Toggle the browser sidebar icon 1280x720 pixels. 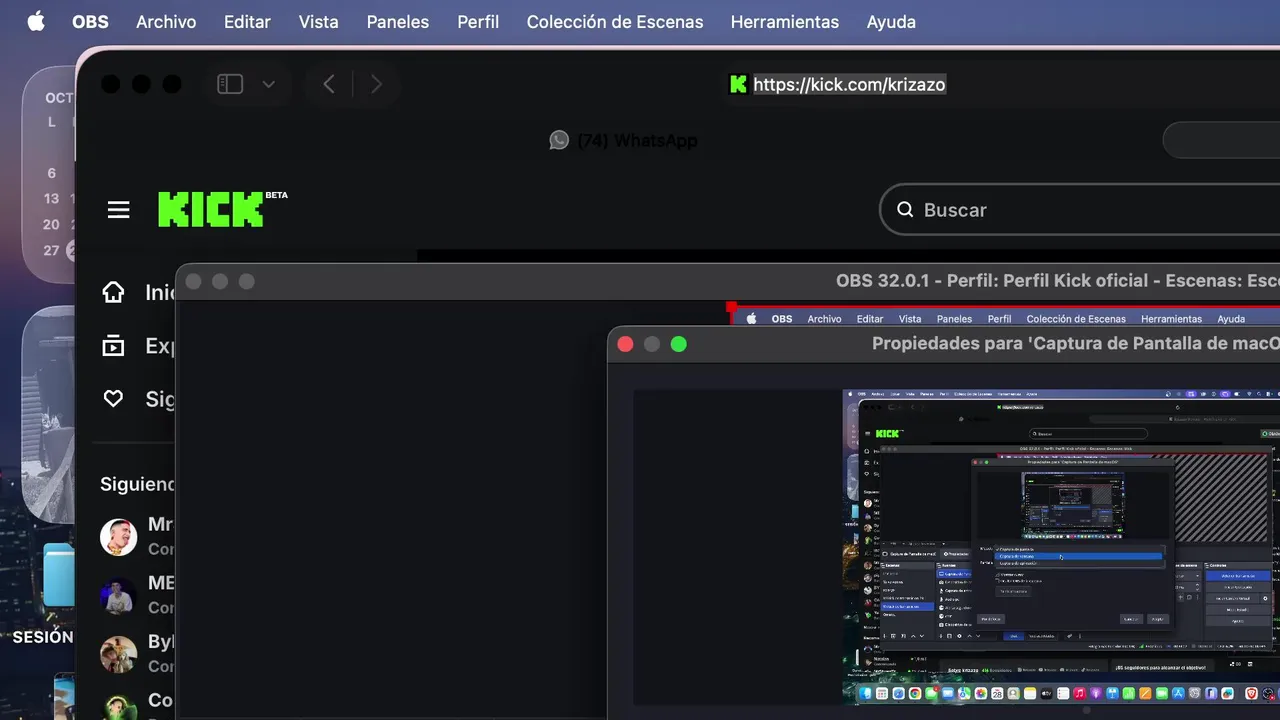[230, 84]
